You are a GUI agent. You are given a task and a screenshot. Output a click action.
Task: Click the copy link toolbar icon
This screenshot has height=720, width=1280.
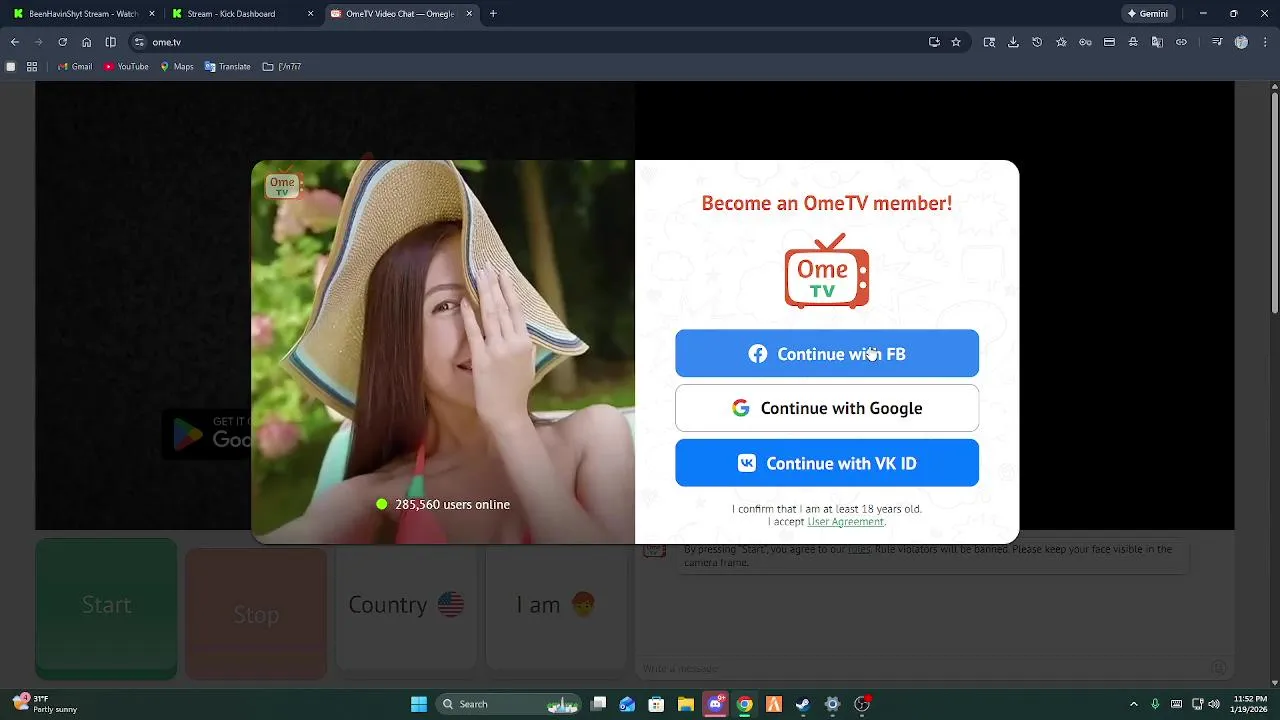[x=1181, y=42]
